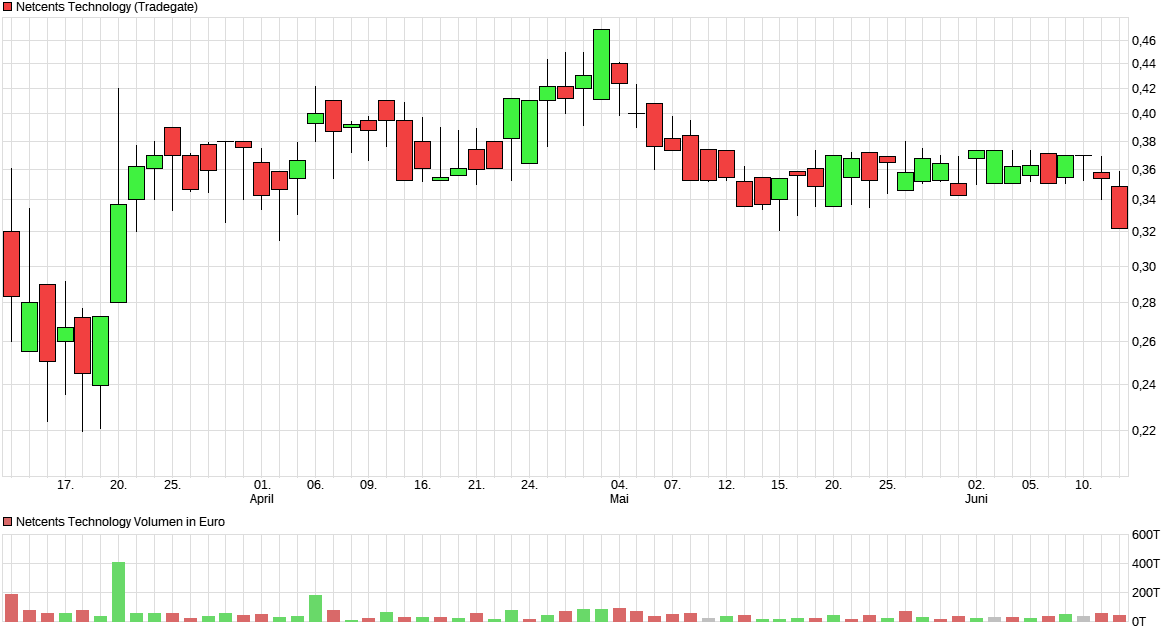Click the first red volume bar at the left end
1175x633 pixels.
tap(11, 608)
